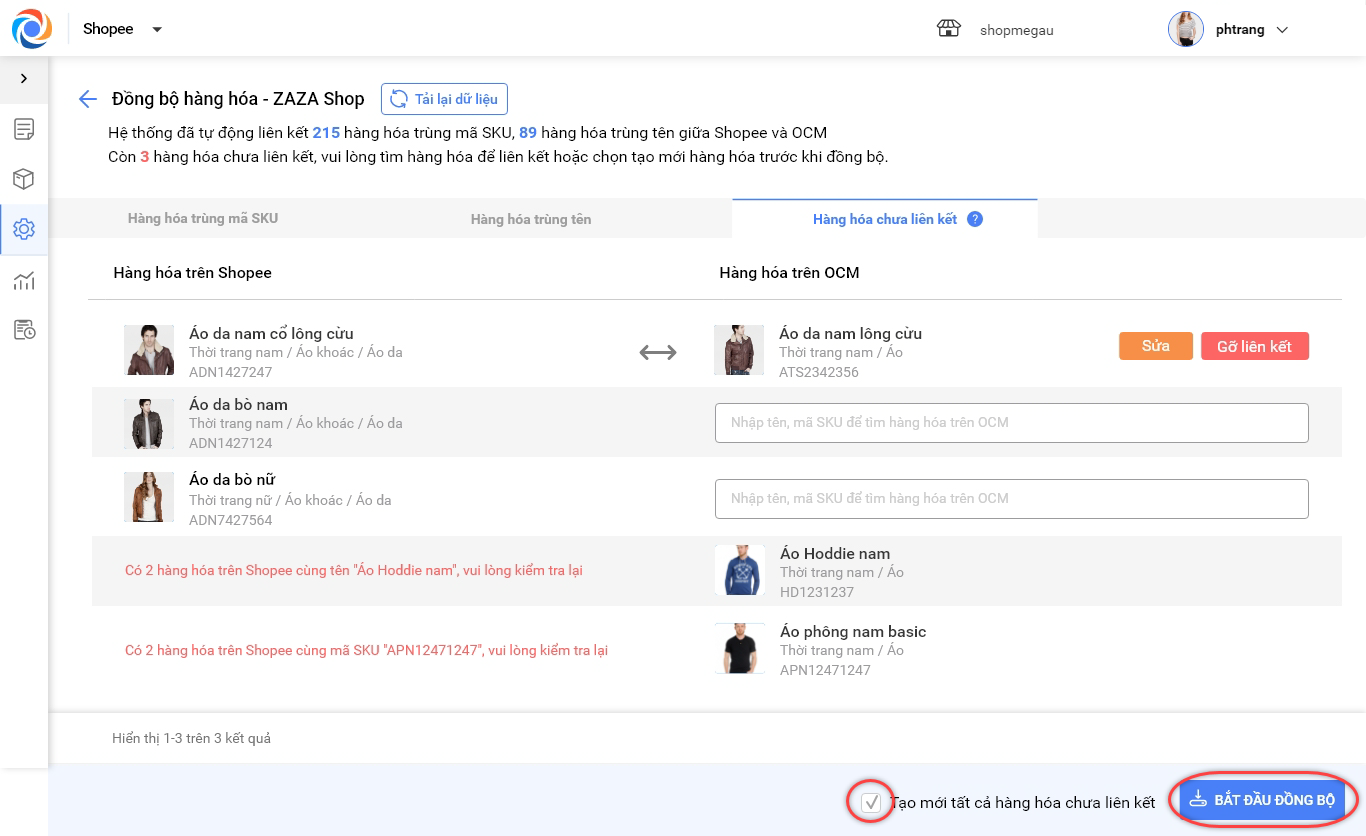Open the sync history icon in sidebar
Screen dimensions: 1366x836
pyautogui.click(x=24, y=330)
